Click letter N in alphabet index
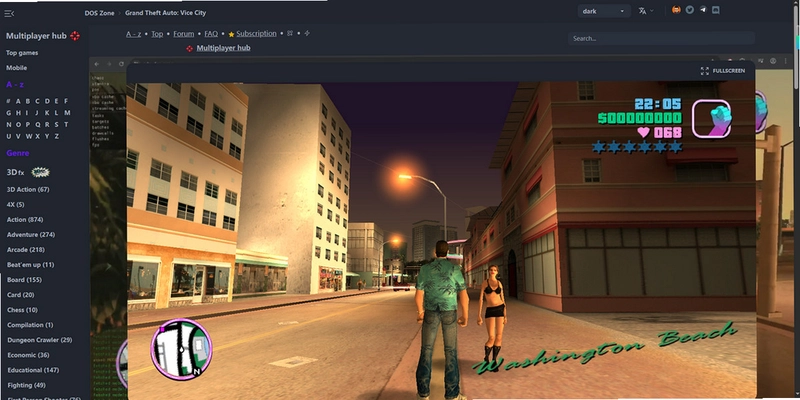The width and height of the screenshot is (800, 400). pos(8,124)
